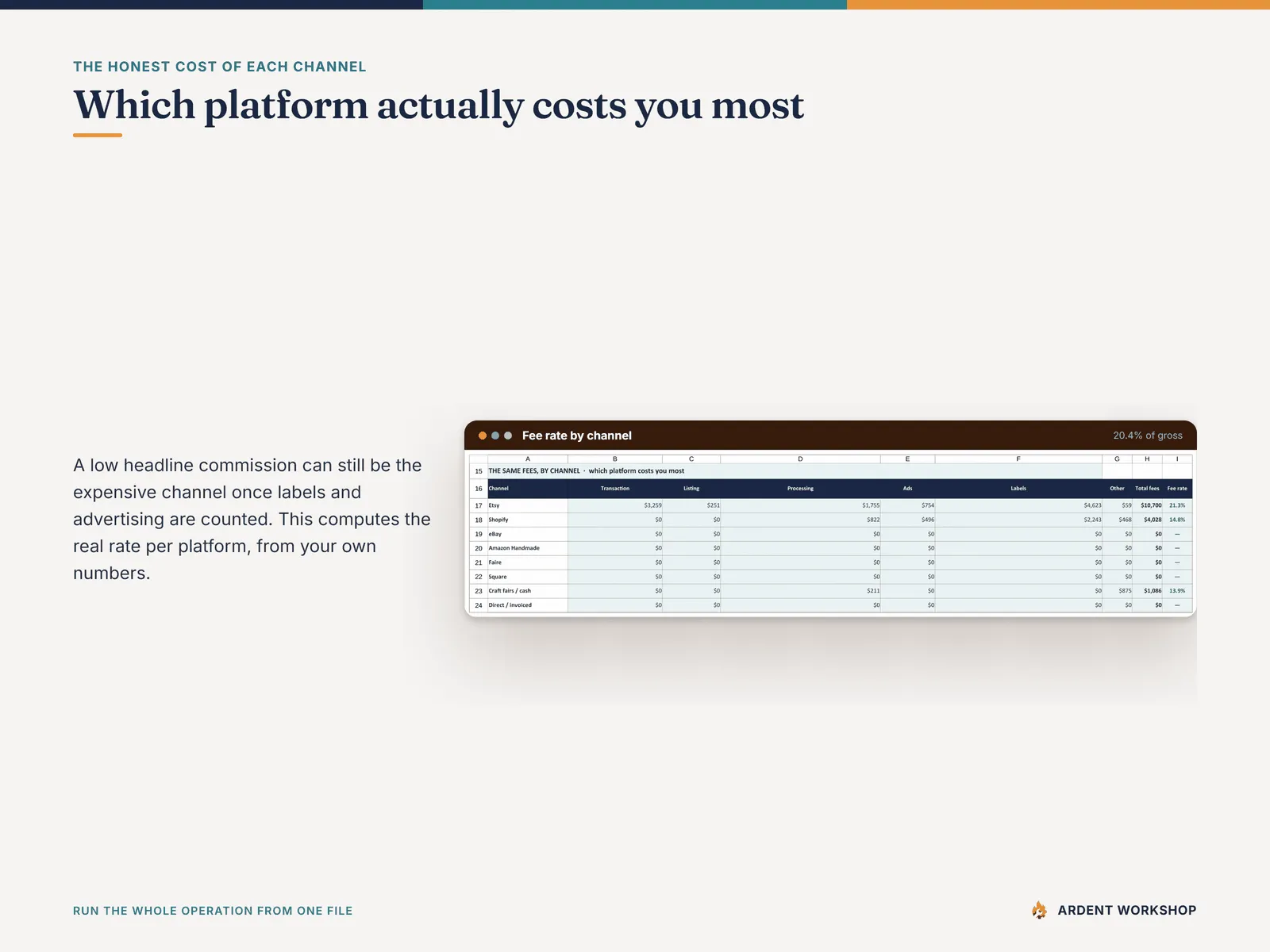Select row number 20

coord(479,548)
